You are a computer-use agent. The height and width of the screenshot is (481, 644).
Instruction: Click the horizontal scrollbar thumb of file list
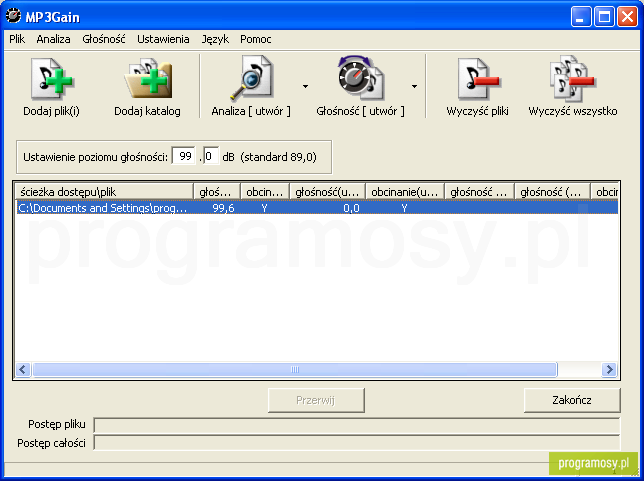(294, 370)
